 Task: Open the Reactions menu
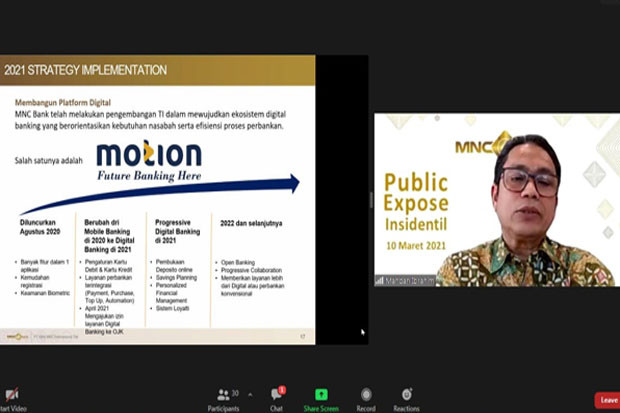(406, 399)
